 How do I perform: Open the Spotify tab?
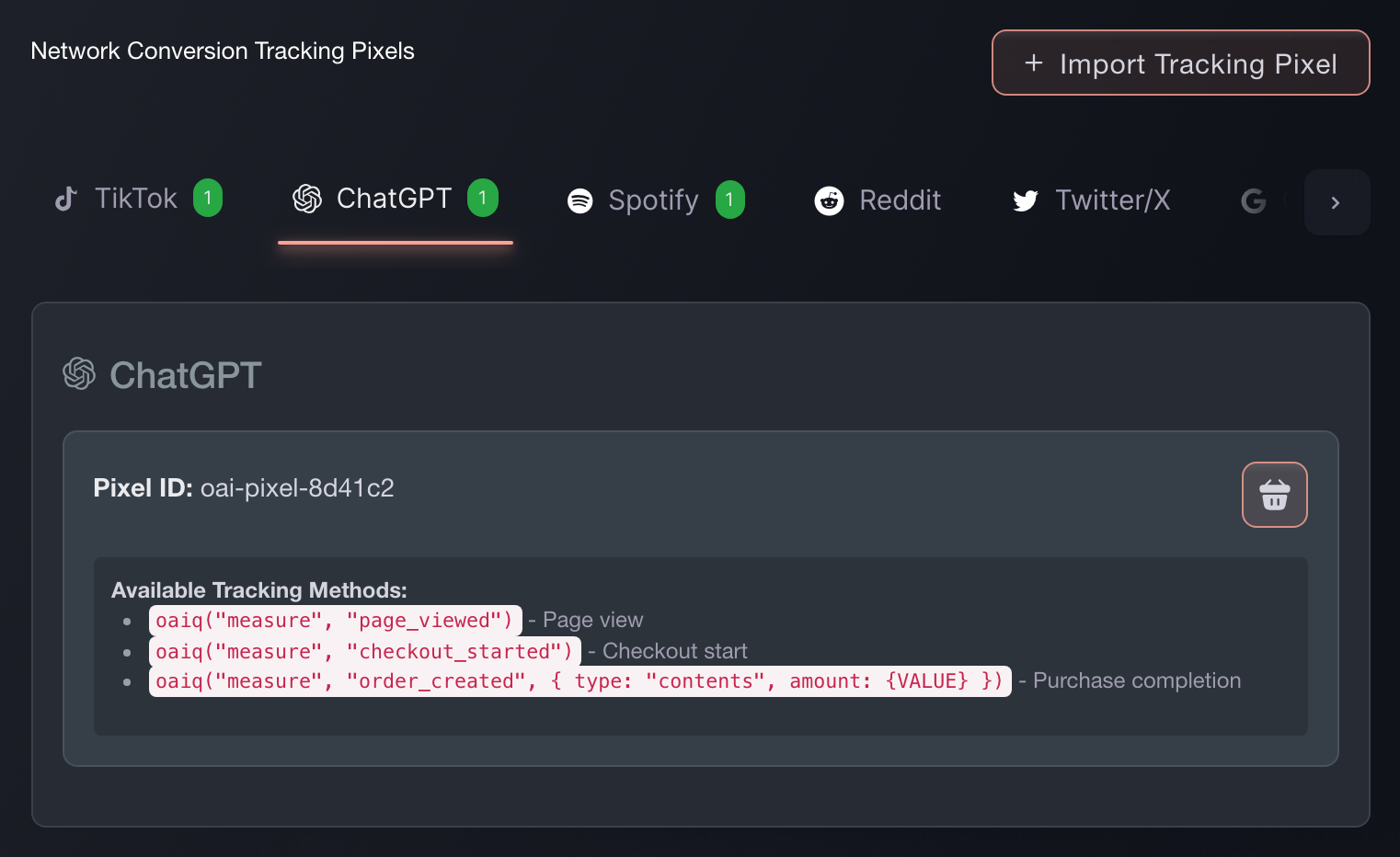[656, 200]
